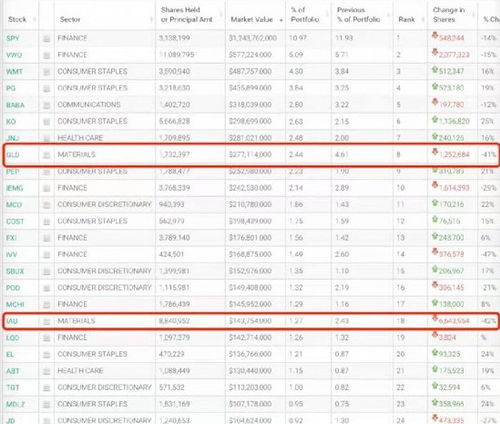Viewport: 500px width, 424px height.
Task: Open the WMT ticker link
Action: (x=15, y=72)
